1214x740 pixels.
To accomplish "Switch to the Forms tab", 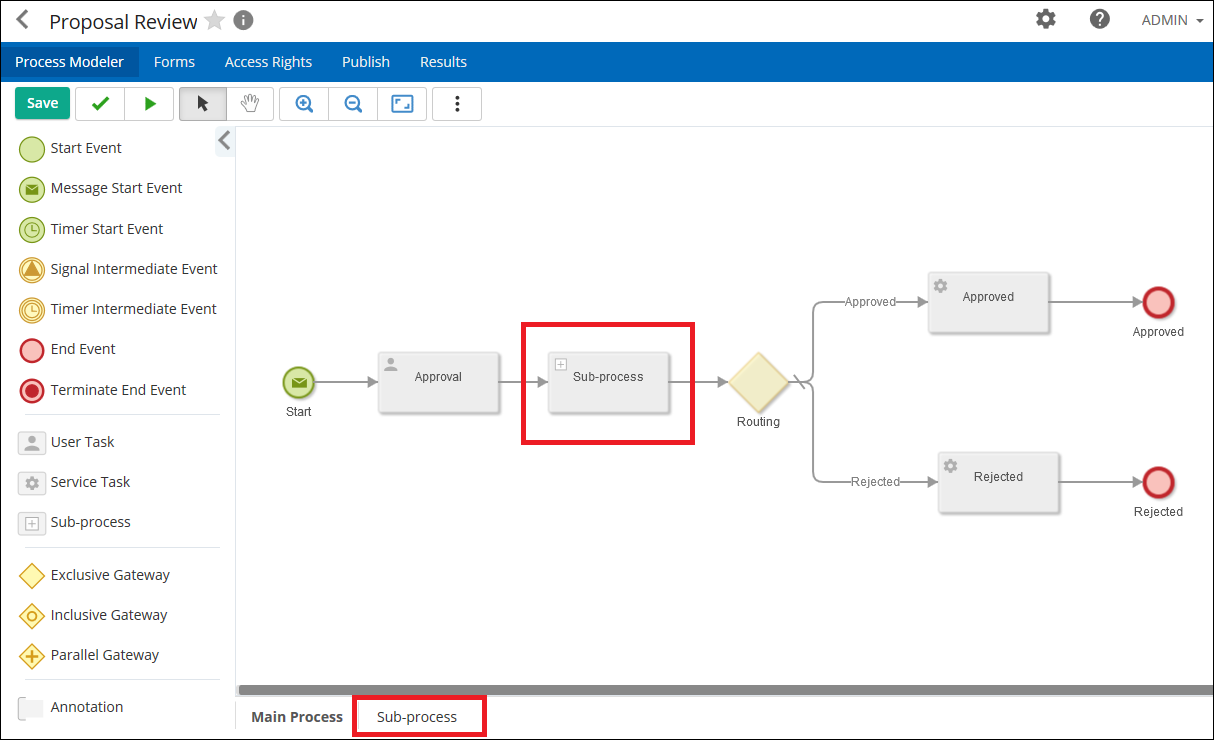I will pos(174,61).
